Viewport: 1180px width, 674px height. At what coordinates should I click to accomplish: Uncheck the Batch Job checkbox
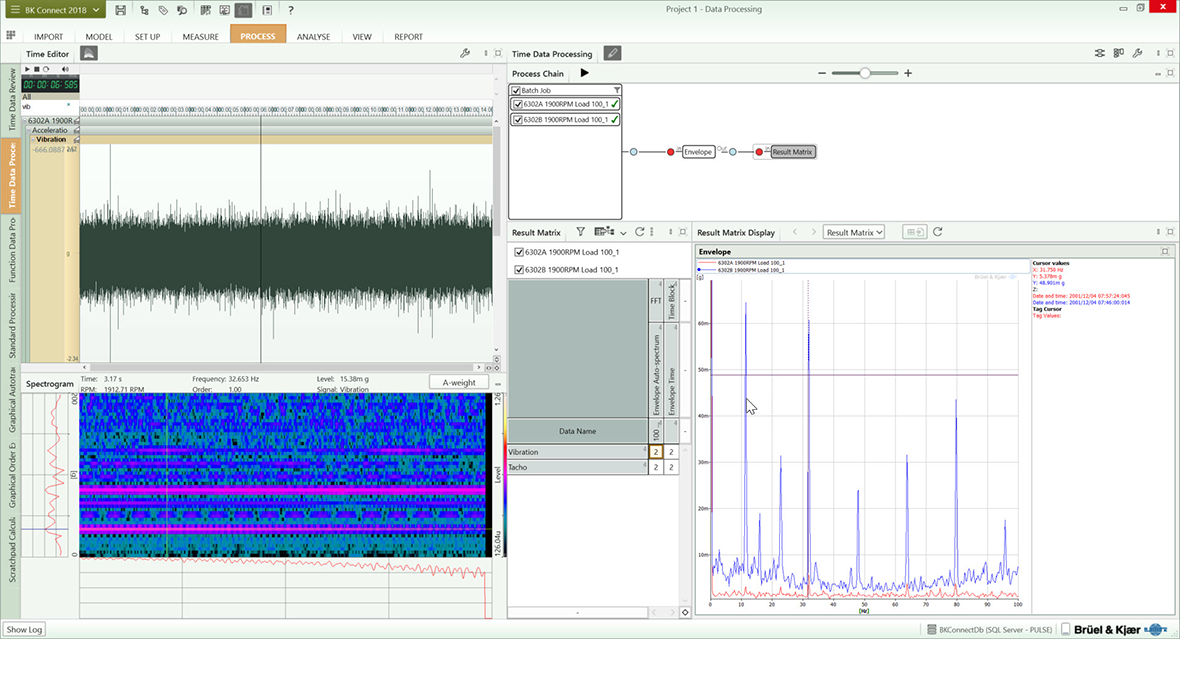click(516, 91)
